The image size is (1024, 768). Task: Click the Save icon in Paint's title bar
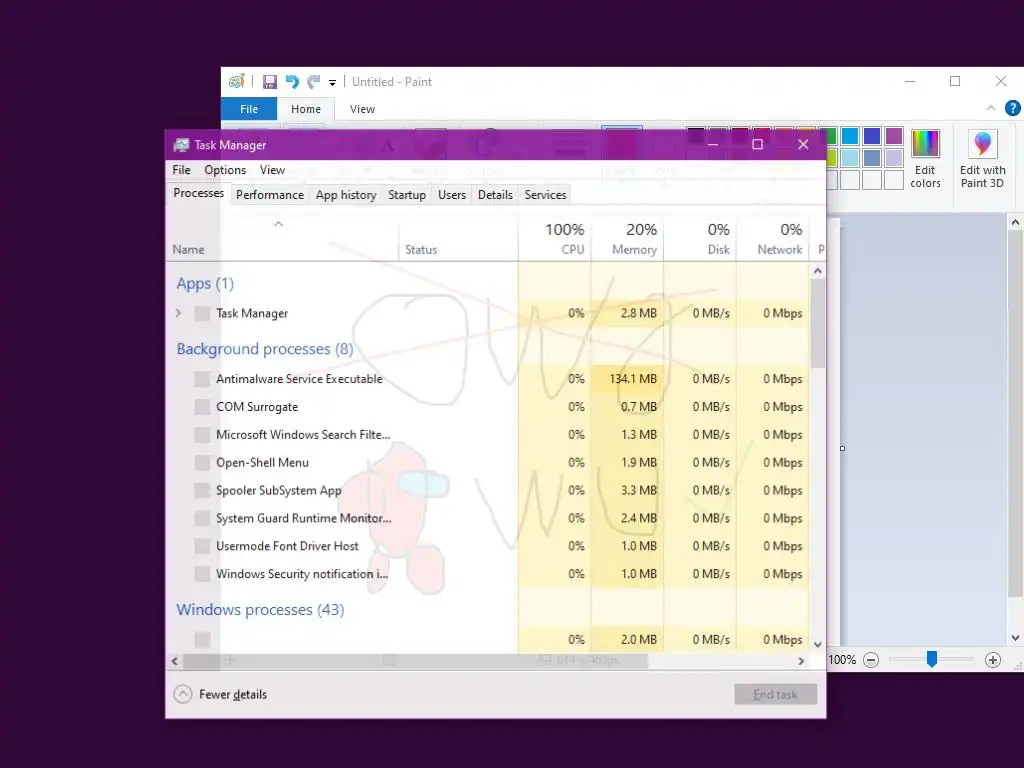point(270,82)
